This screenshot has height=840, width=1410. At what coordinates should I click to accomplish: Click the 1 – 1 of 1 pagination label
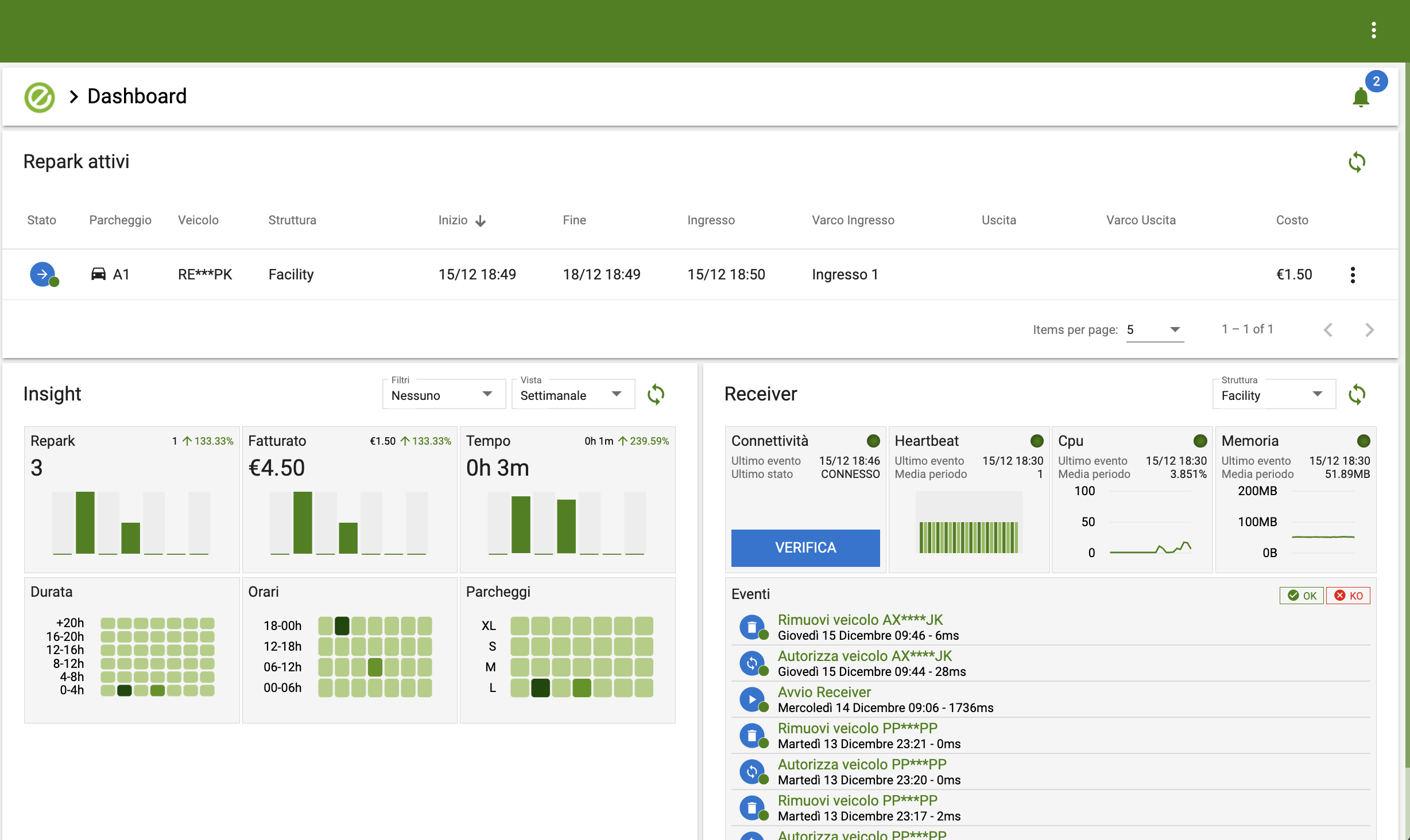click(x=1248, y=329)
